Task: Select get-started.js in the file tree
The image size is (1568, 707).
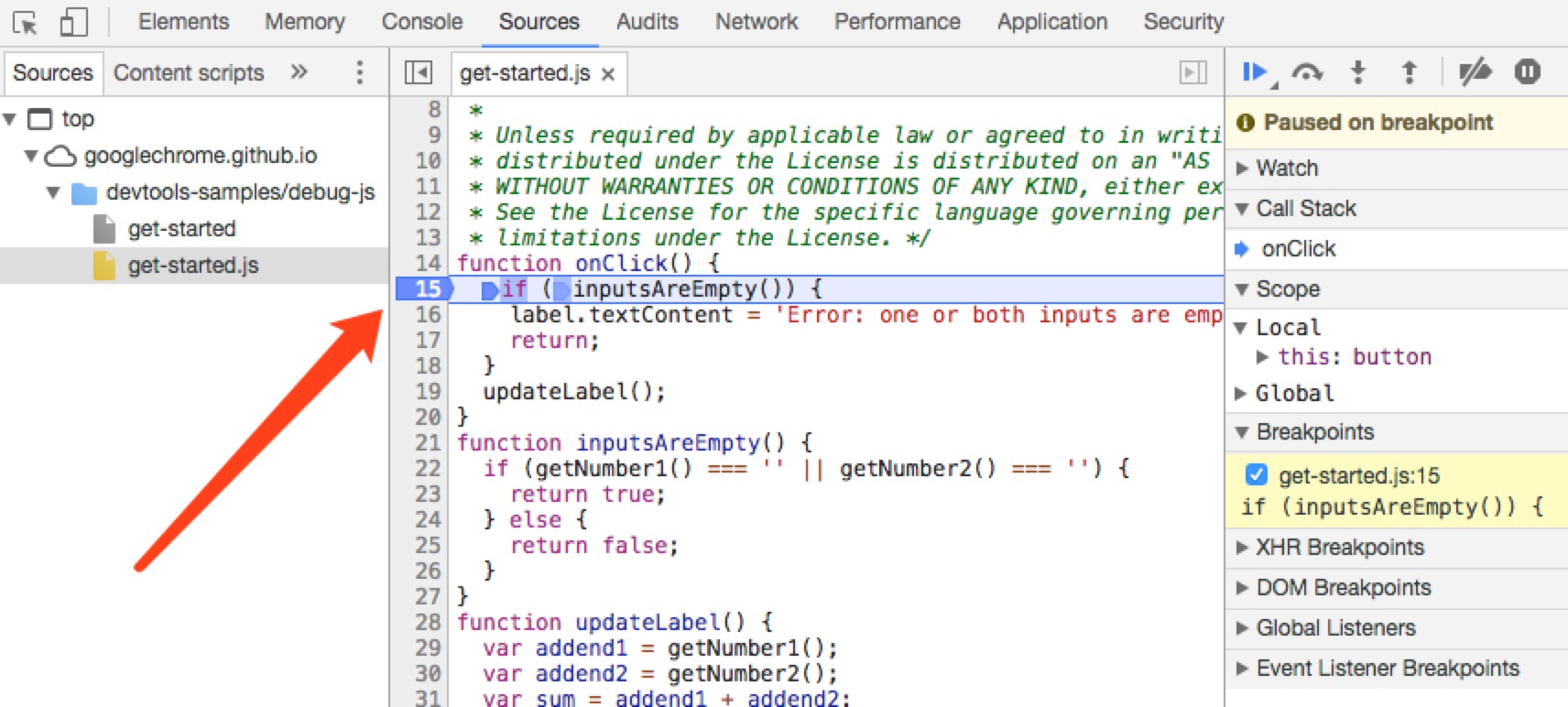Action: point(193,265)
